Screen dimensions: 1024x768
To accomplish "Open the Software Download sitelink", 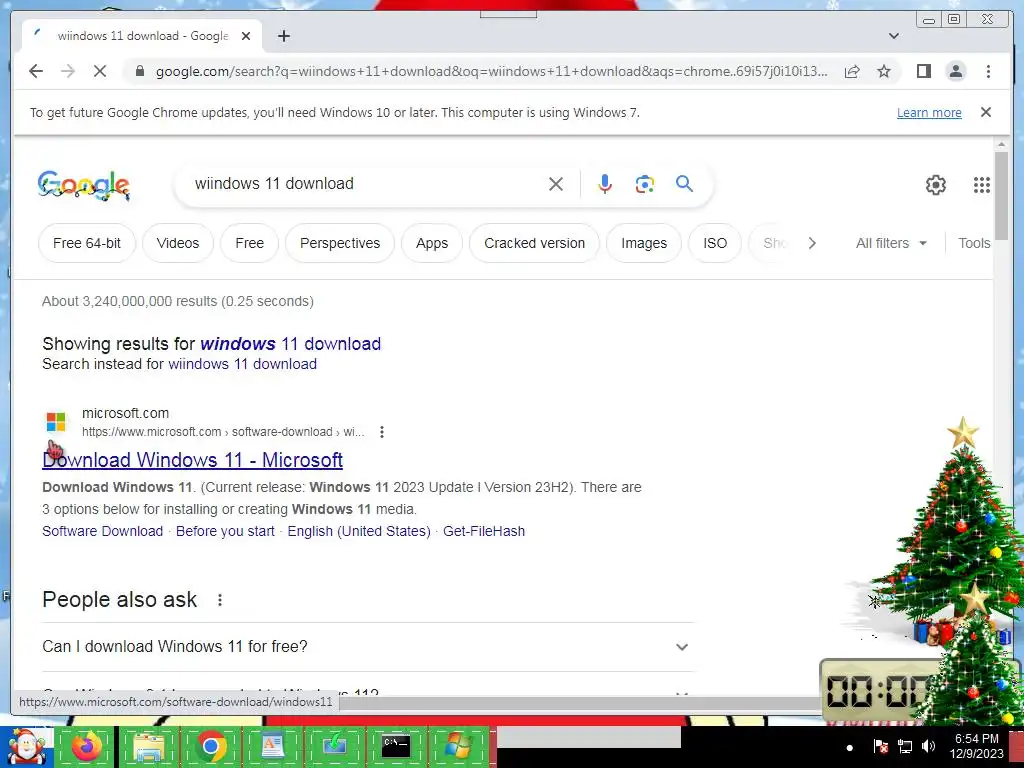I will click(103, 531).
